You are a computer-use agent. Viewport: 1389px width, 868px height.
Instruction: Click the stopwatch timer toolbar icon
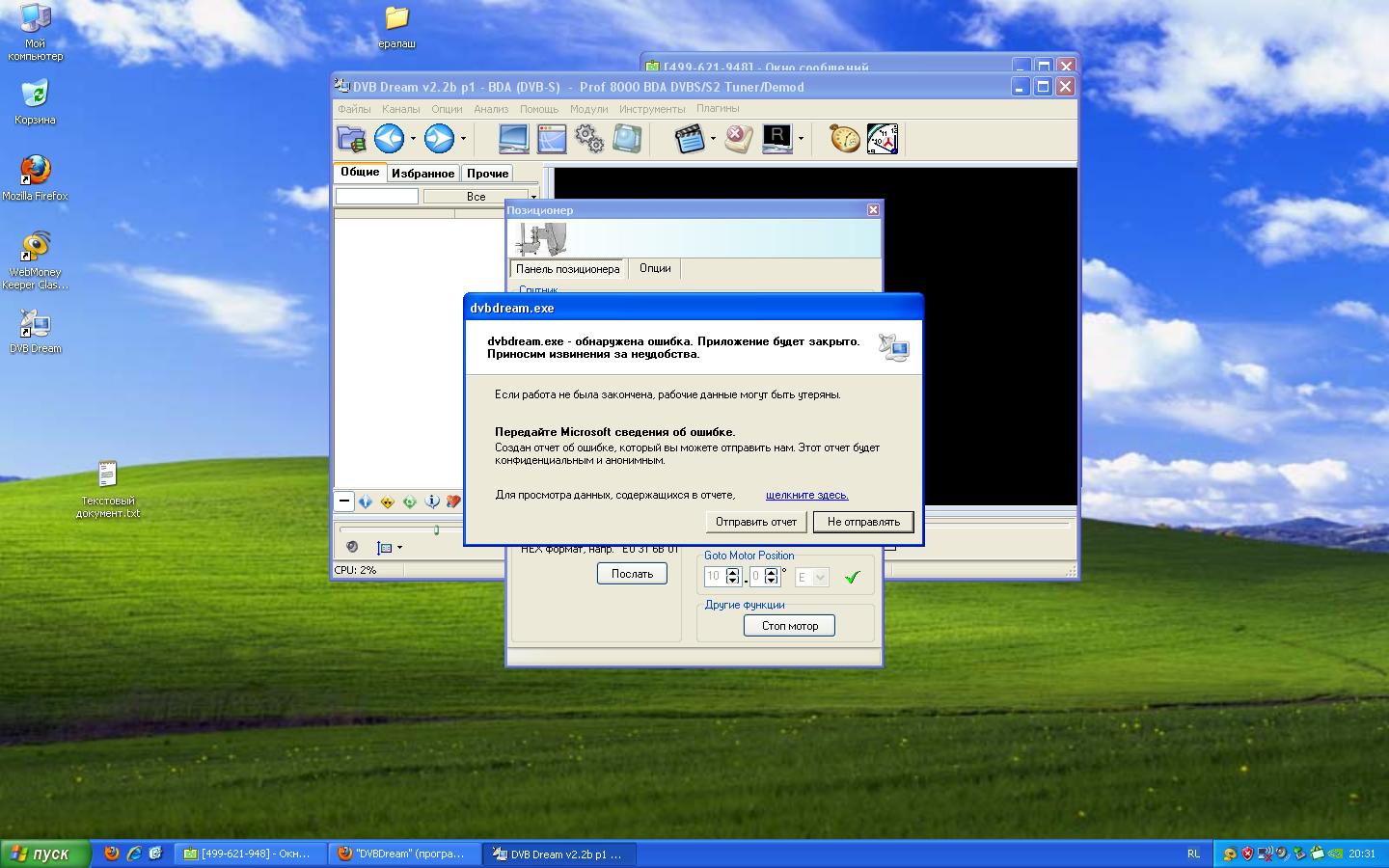tap(845, 139)
